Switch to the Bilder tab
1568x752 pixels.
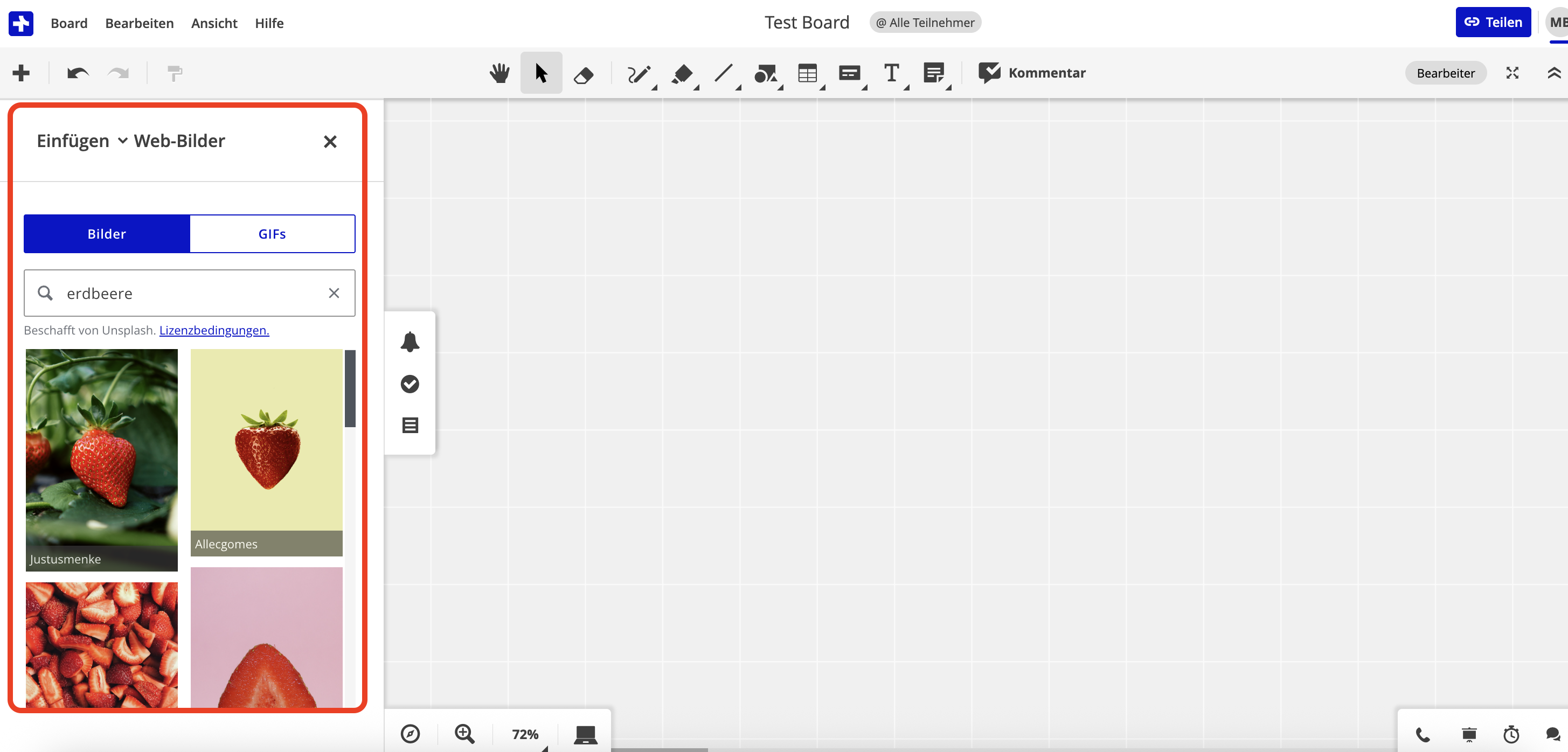tap(107, 234)
